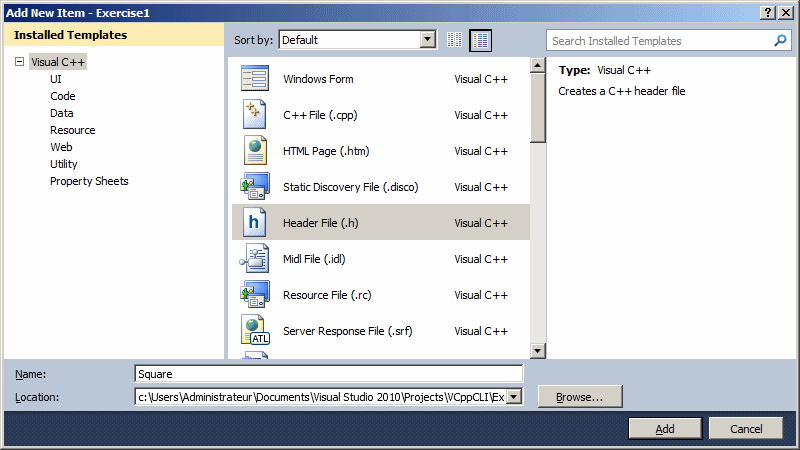This screenshot has width=800, height=450.
Task: Select the Resource template category
Action: (x=72, y=130)
